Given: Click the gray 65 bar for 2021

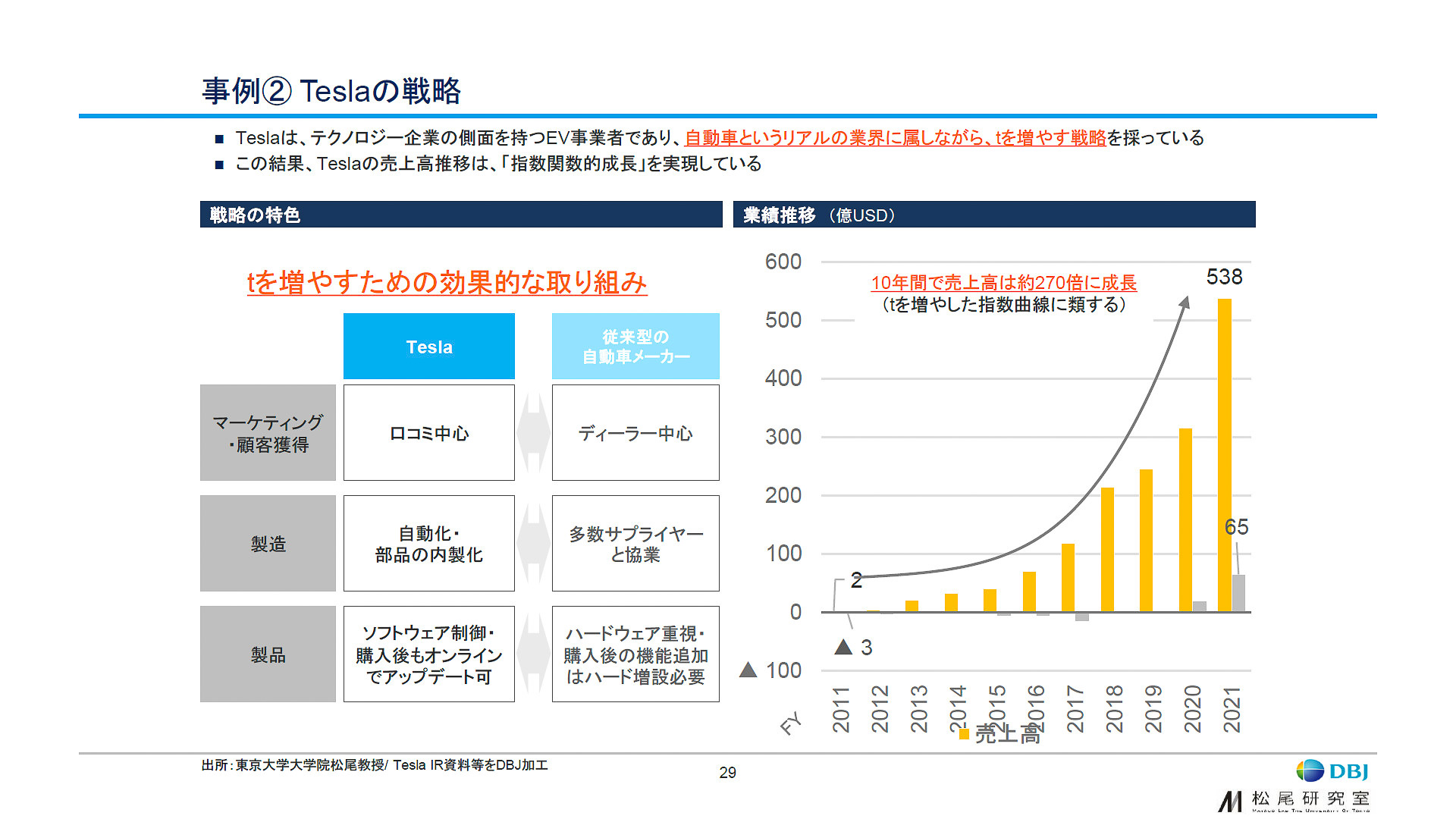Looking at the screenshot, I should (x=1238, y=593).
